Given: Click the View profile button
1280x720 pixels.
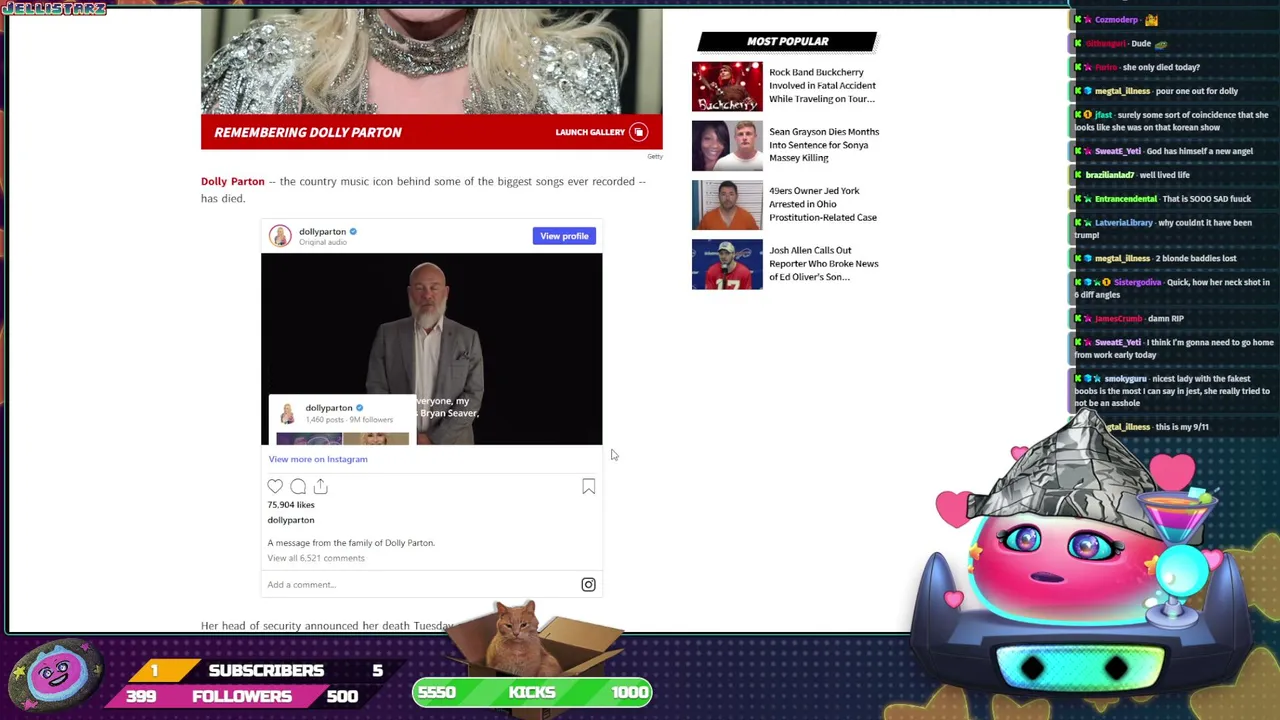Looking at the screenshot, I should point(564,236).
